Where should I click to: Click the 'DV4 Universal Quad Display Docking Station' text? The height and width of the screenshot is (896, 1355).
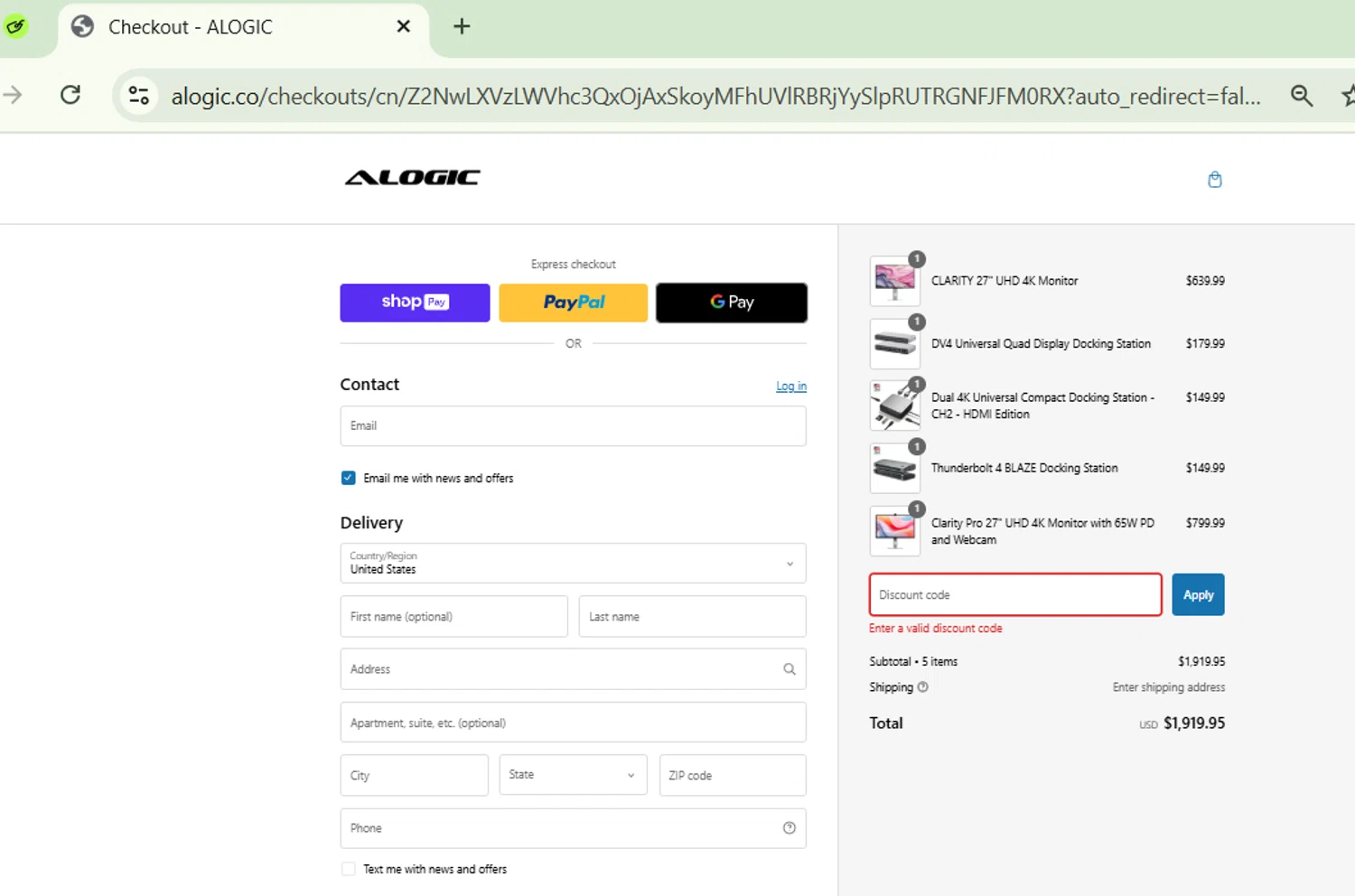tap(1041, 344)
